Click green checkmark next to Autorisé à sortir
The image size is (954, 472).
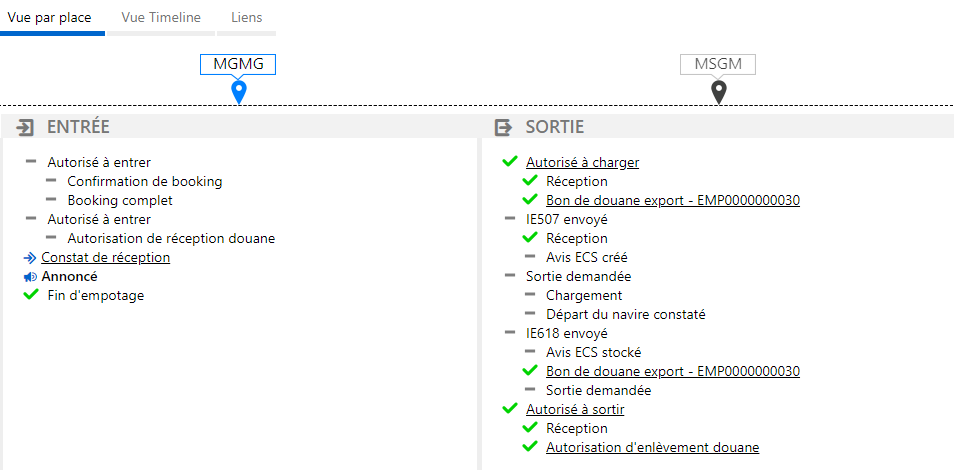click(x=509, y=409)
